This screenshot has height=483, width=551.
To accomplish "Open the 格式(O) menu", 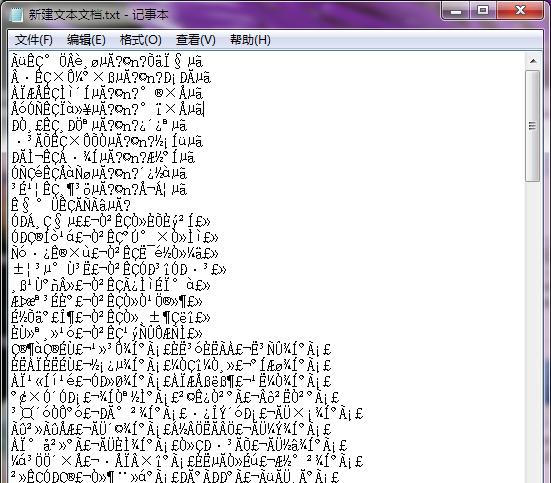I will (141, 40).
